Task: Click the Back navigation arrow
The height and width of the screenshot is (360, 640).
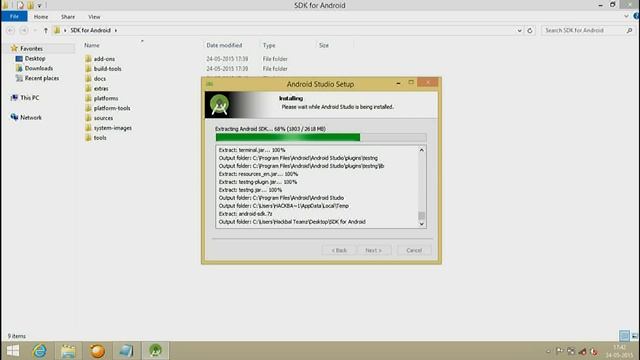Action: tap(11, 30)
